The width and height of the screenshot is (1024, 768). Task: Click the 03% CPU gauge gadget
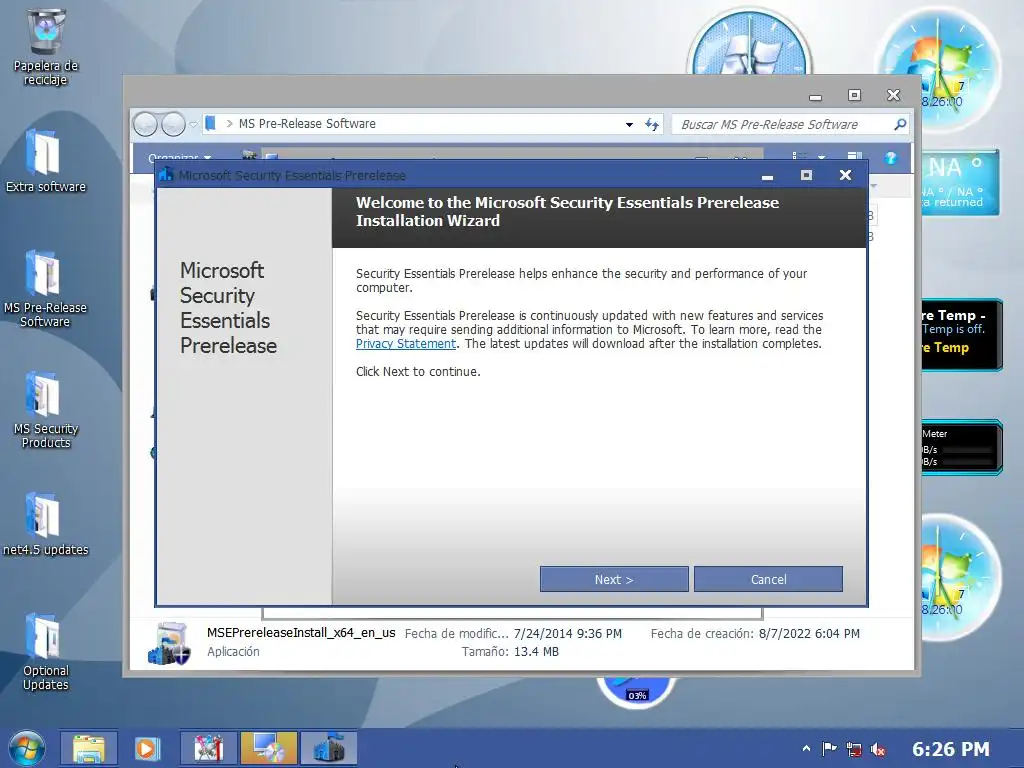pyautogui.click(x=636, y=693)
